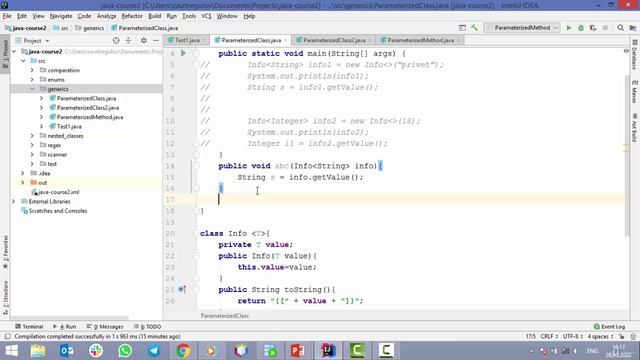The height and width of the screenshot is (360, 640).
Task: Expand the enums package
Action: [x=32, y=80]
